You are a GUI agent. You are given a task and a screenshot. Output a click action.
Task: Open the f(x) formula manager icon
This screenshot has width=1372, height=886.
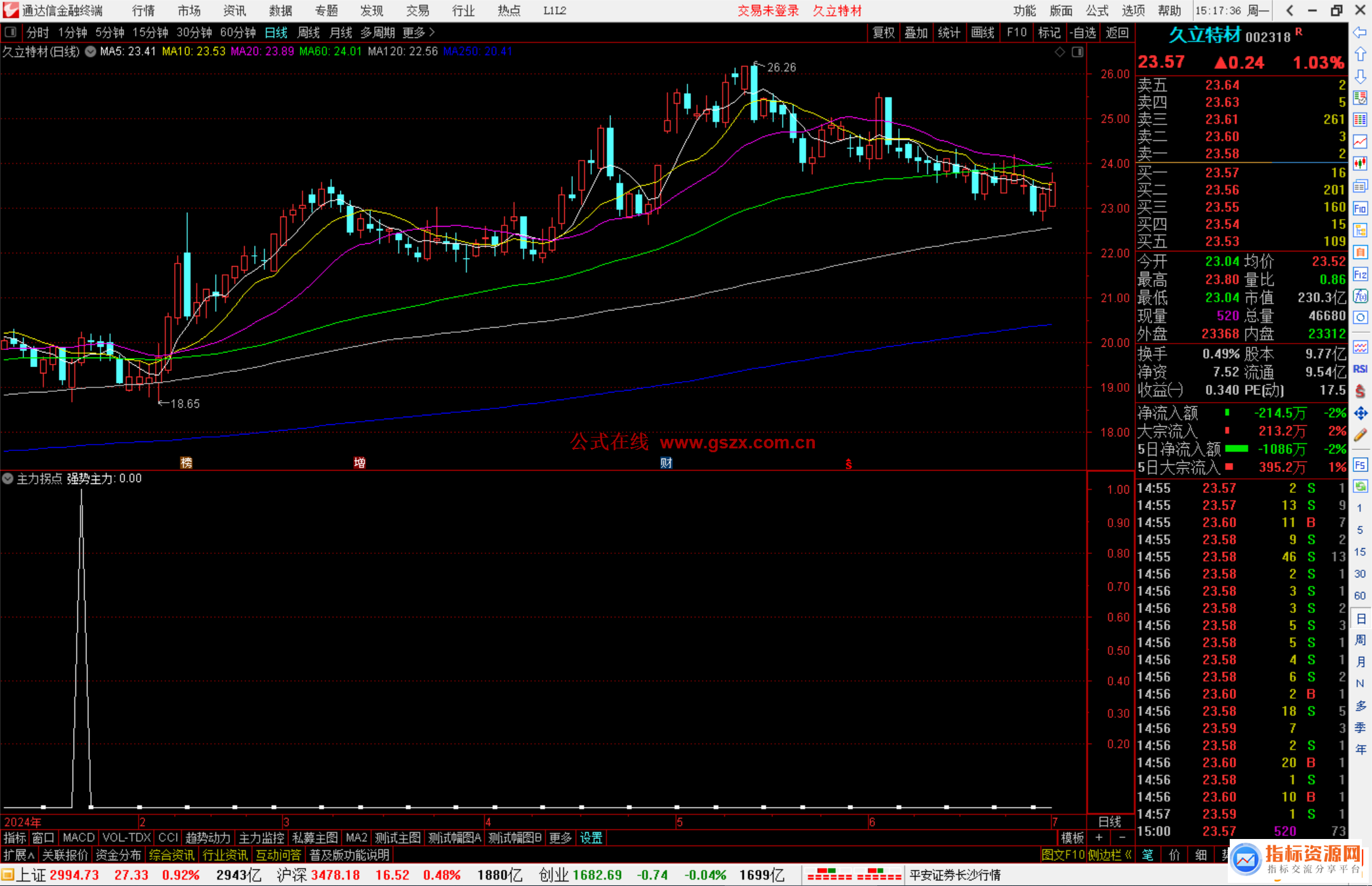tap(1360, 296)
